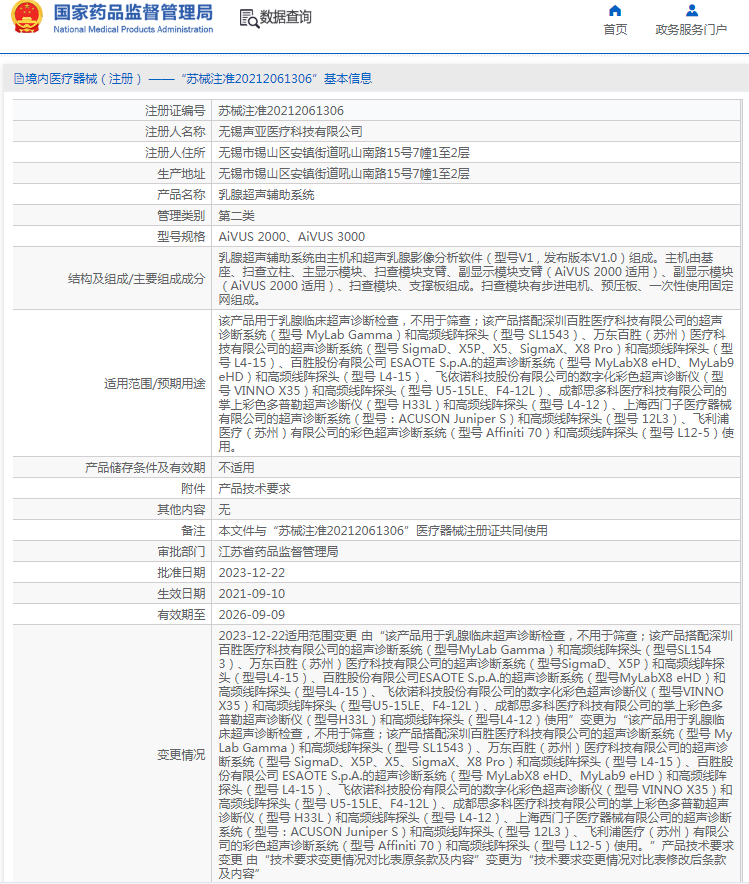
Task: Click the 附件 row label
Action: tap(193, 489)
